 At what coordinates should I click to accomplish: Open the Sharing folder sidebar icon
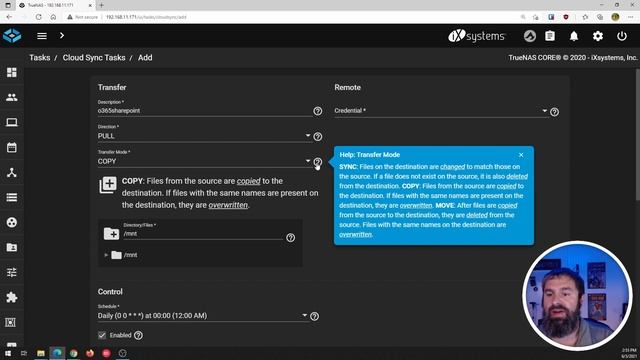pyautogui.click(x=12, y=247)
